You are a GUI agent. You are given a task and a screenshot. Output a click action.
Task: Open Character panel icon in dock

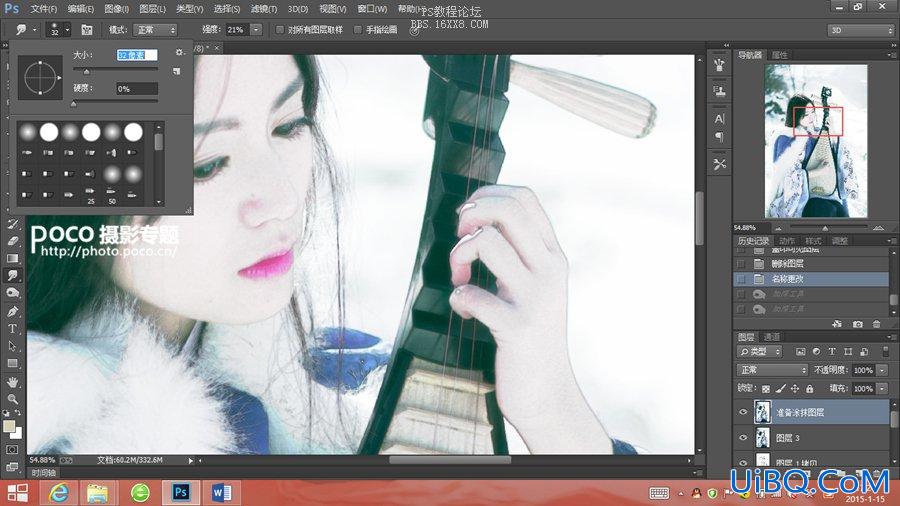coord(719,119)
